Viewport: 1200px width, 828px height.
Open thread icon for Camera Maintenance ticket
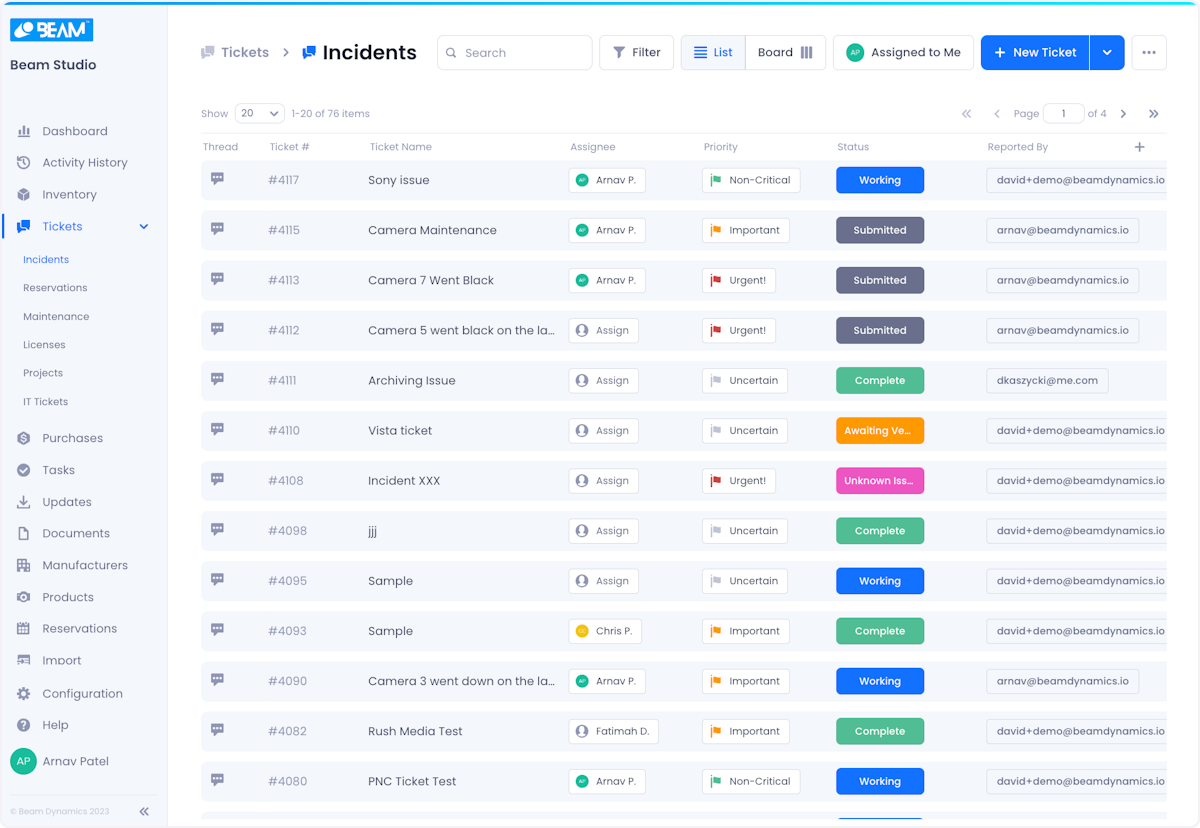217,229
